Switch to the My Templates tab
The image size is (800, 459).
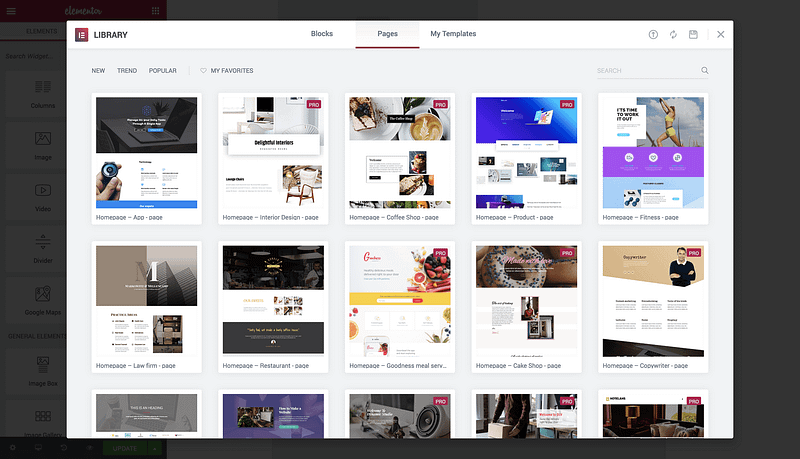[x=453, y=34]
